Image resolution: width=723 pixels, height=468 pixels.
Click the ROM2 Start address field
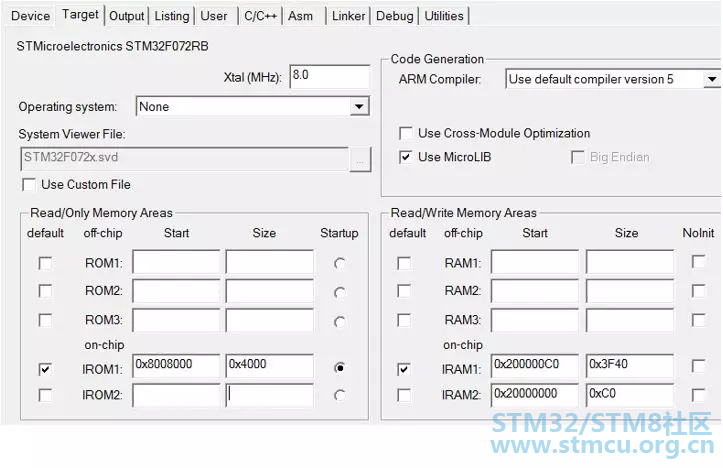(x=176, y=290)
